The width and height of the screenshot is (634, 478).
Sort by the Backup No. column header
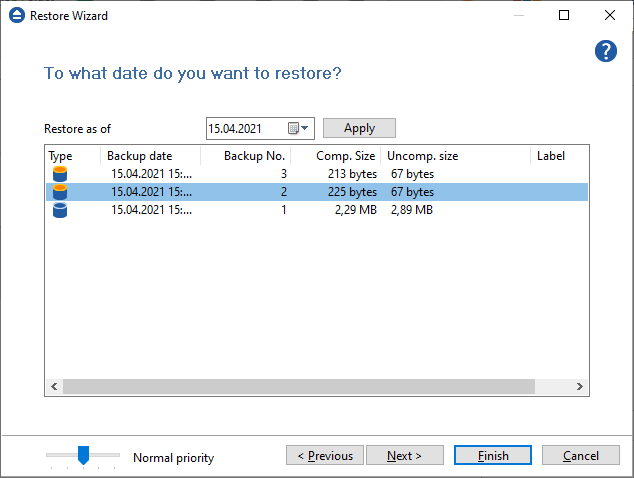point(245,156)
